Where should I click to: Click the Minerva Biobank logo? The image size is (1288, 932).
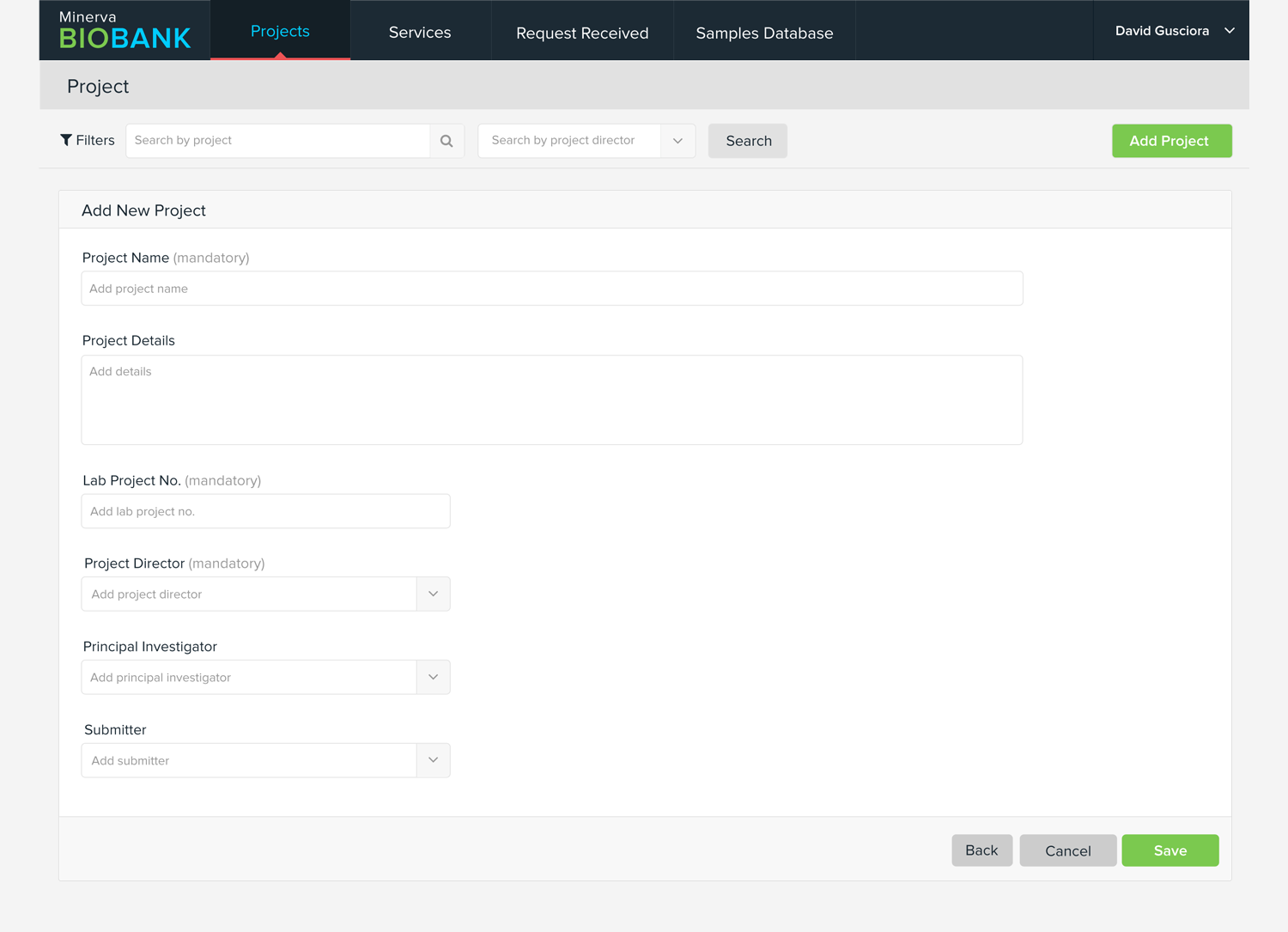(125, 30)
